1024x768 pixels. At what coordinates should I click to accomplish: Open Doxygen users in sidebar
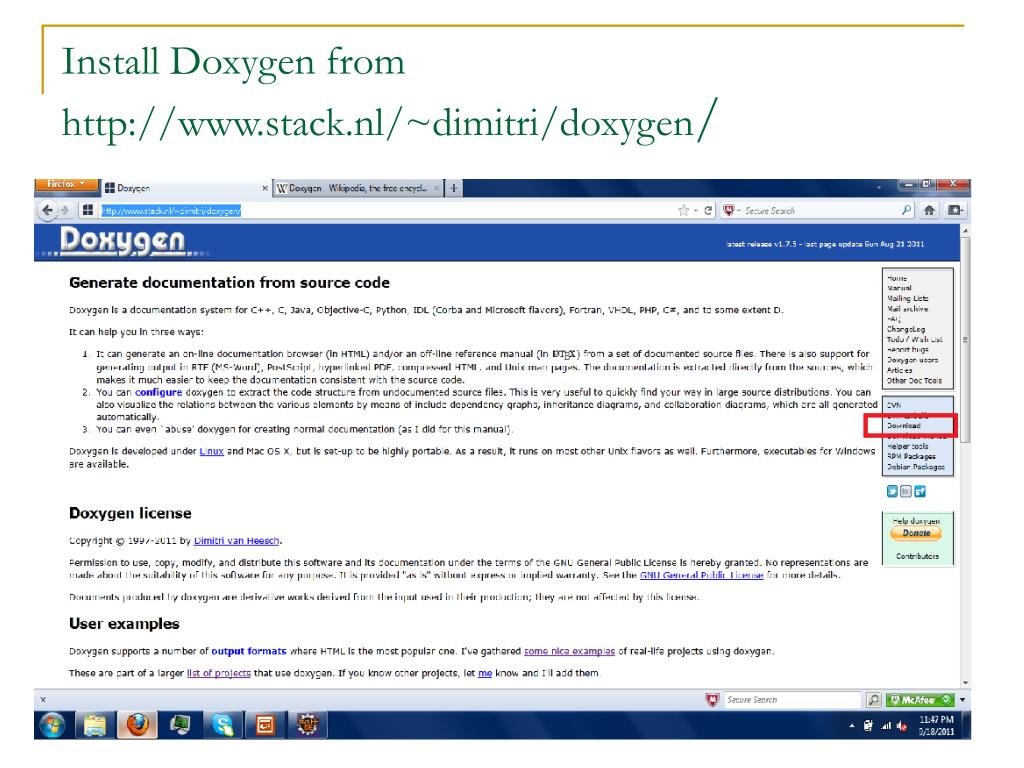pyautogui.click(x=912, y=360)
